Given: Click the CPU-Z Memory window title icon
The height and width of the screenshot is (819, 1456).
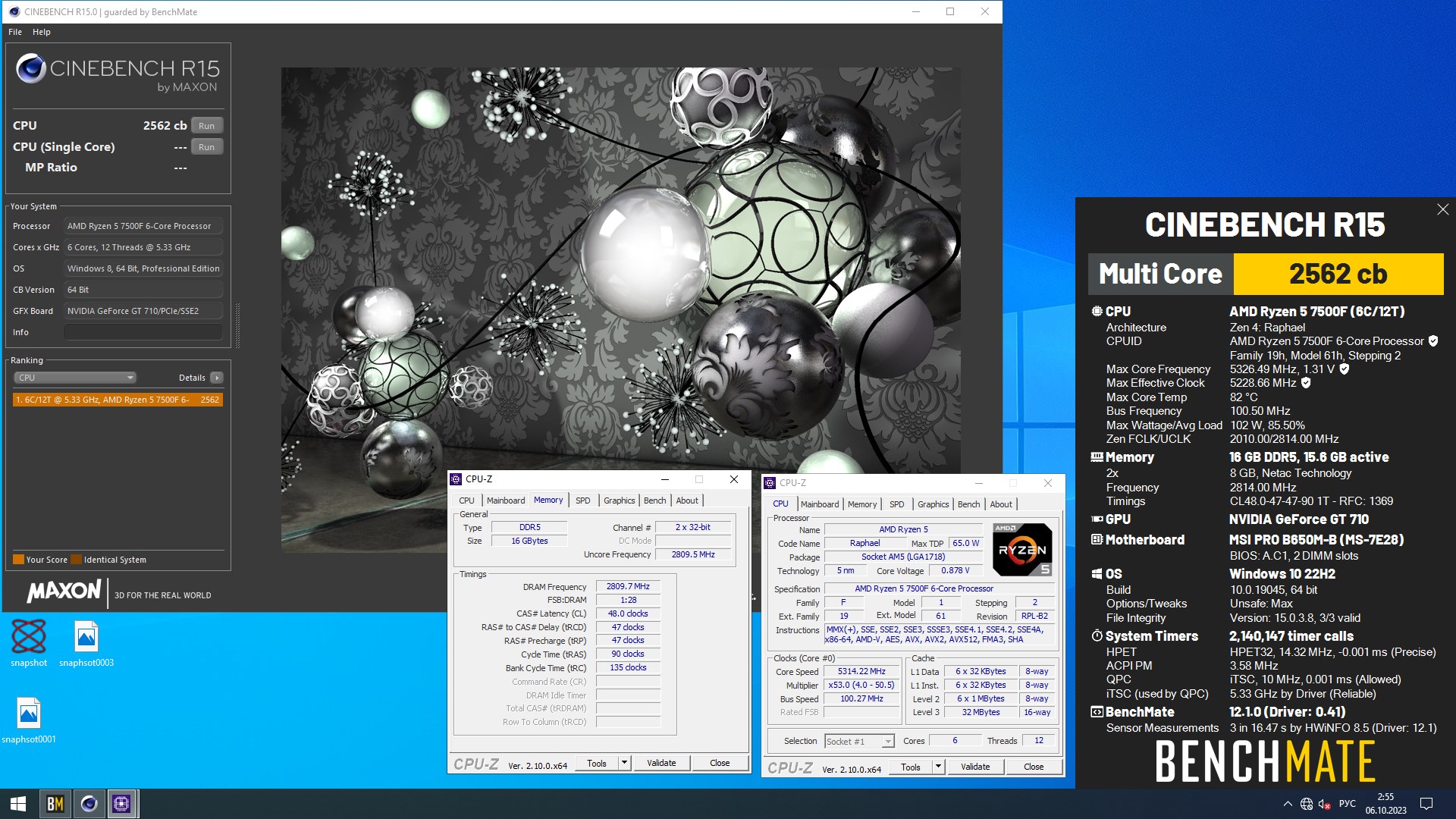Looking at the screenshot, I should coord(456,479).
